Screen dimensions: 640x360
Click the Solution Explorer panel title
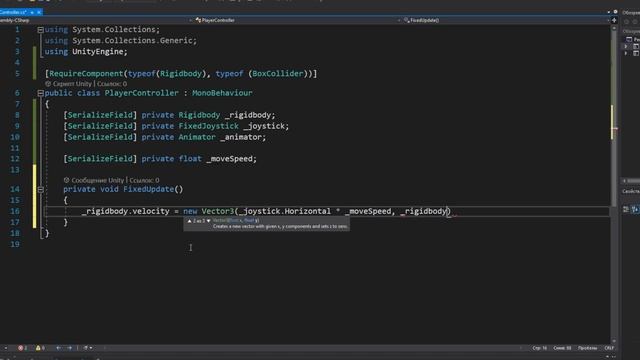631,13
